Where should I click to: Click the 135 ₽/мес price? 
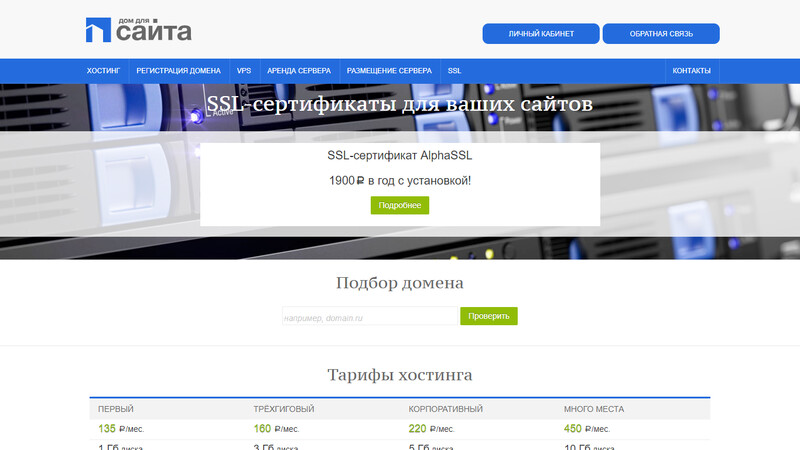coord(121,429)
